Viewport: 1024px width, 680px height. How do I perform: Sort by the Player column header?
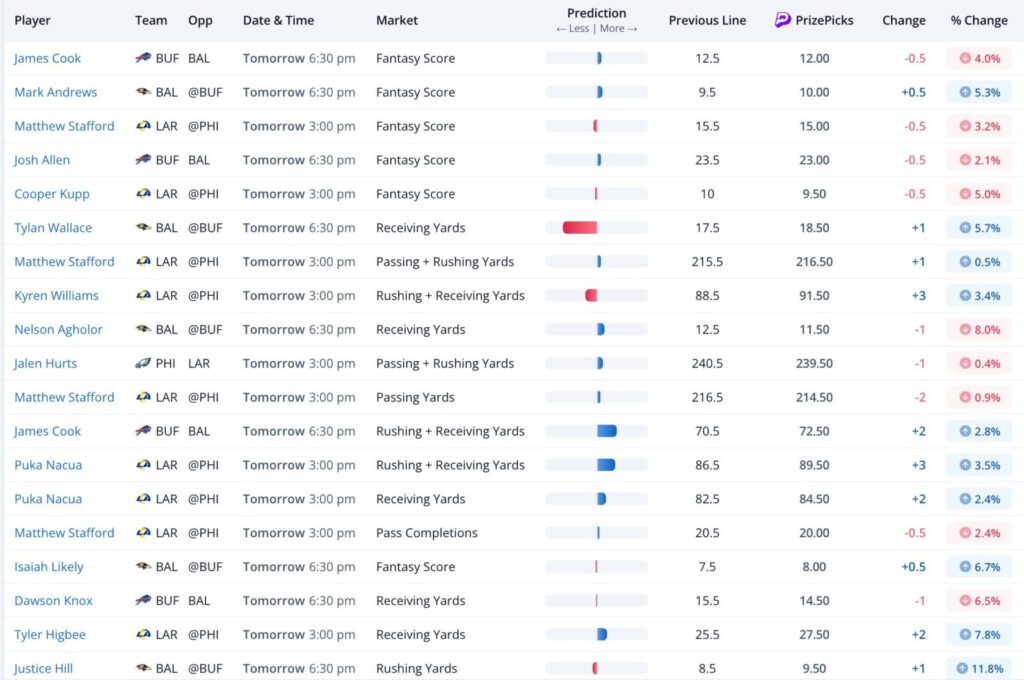pyautogui.click(x=32, y=20)
